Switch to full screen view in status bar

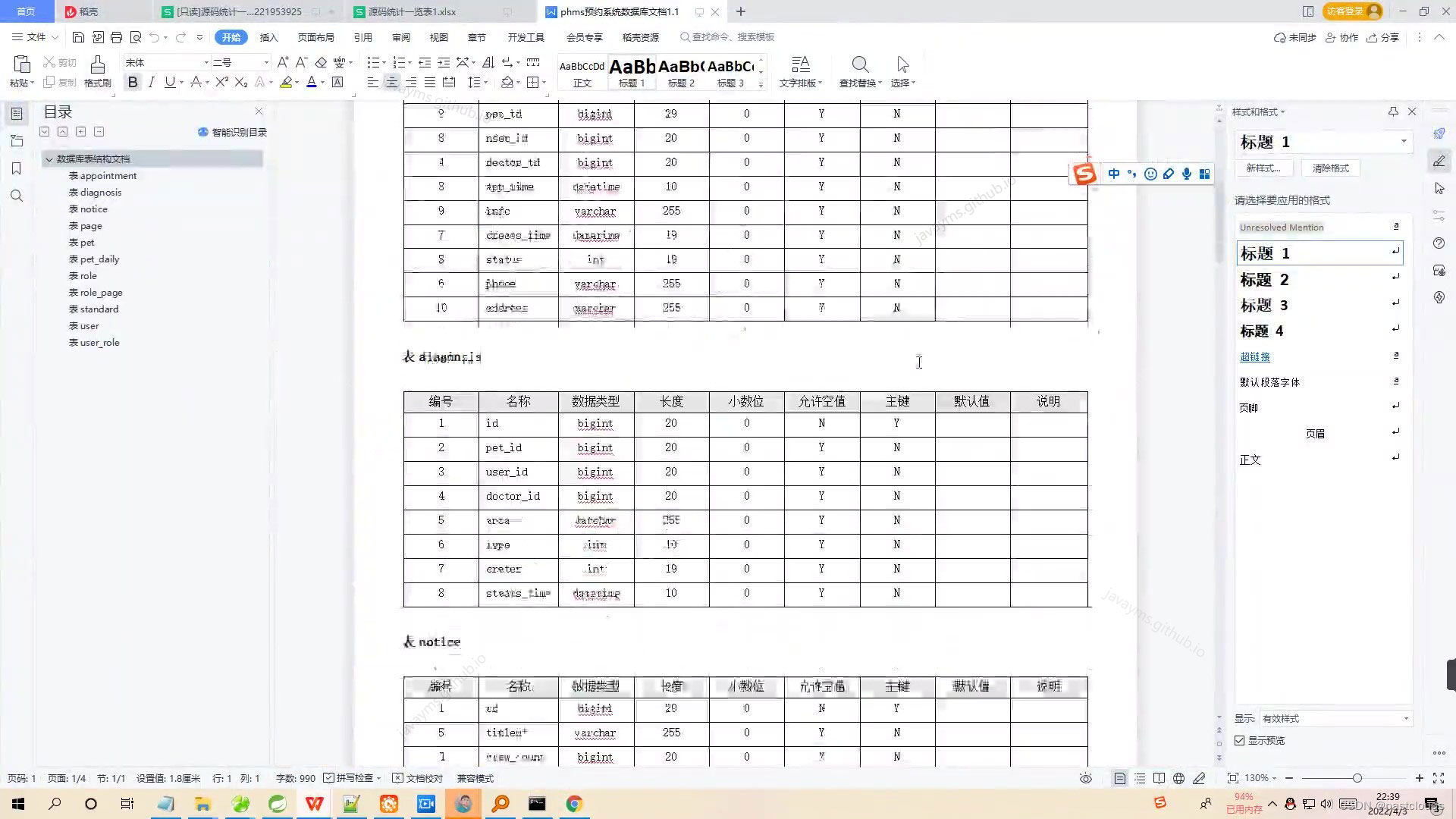tap(1439, 777)
